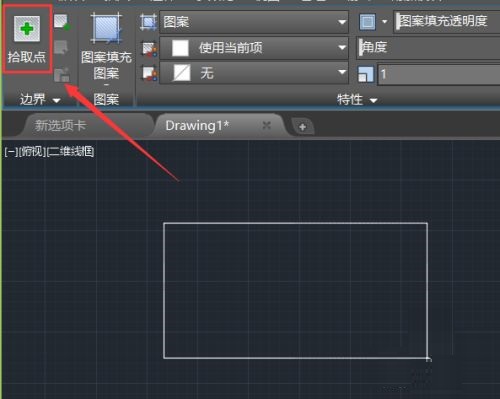
Task: Open the 二维线框 visual style menu
Action: point(70,152)
